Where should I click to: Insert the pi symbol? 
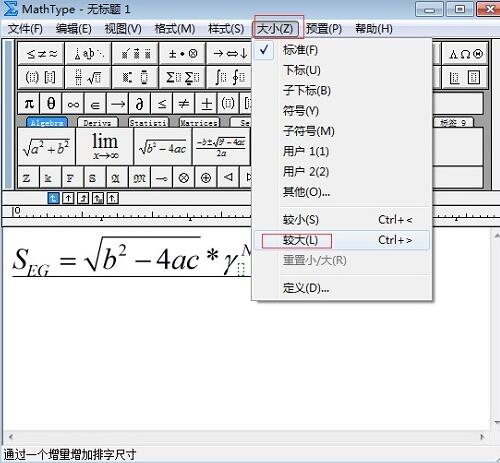click(29, 104)
